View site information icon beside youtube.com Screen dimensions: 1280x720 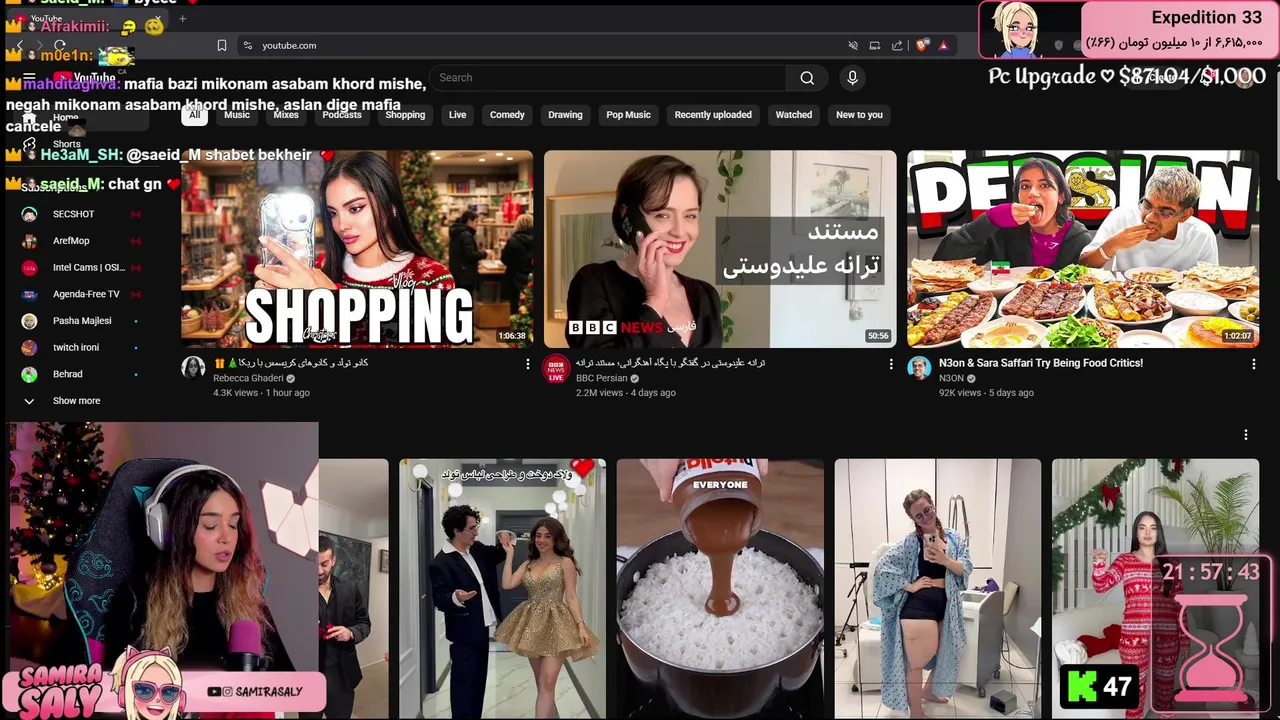coord(247,45)
